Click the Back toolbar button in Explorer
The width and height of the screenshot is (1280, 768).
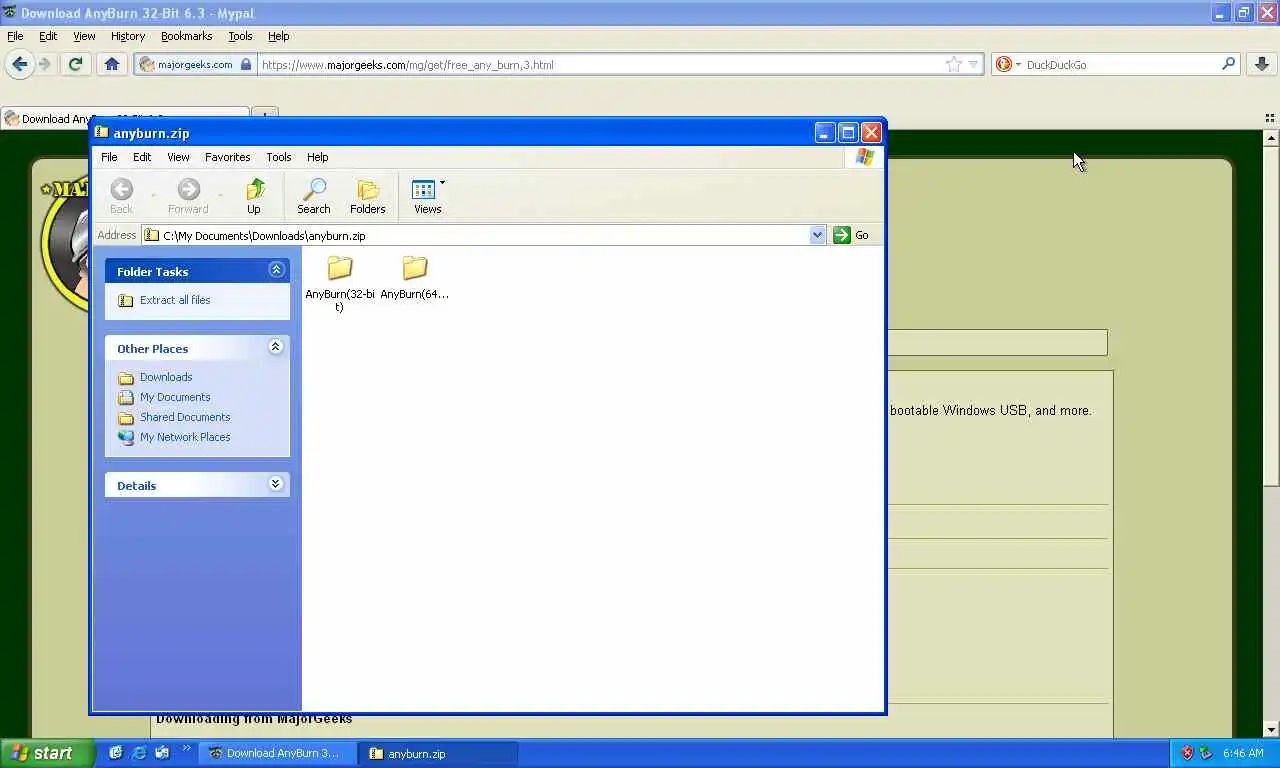122,196
